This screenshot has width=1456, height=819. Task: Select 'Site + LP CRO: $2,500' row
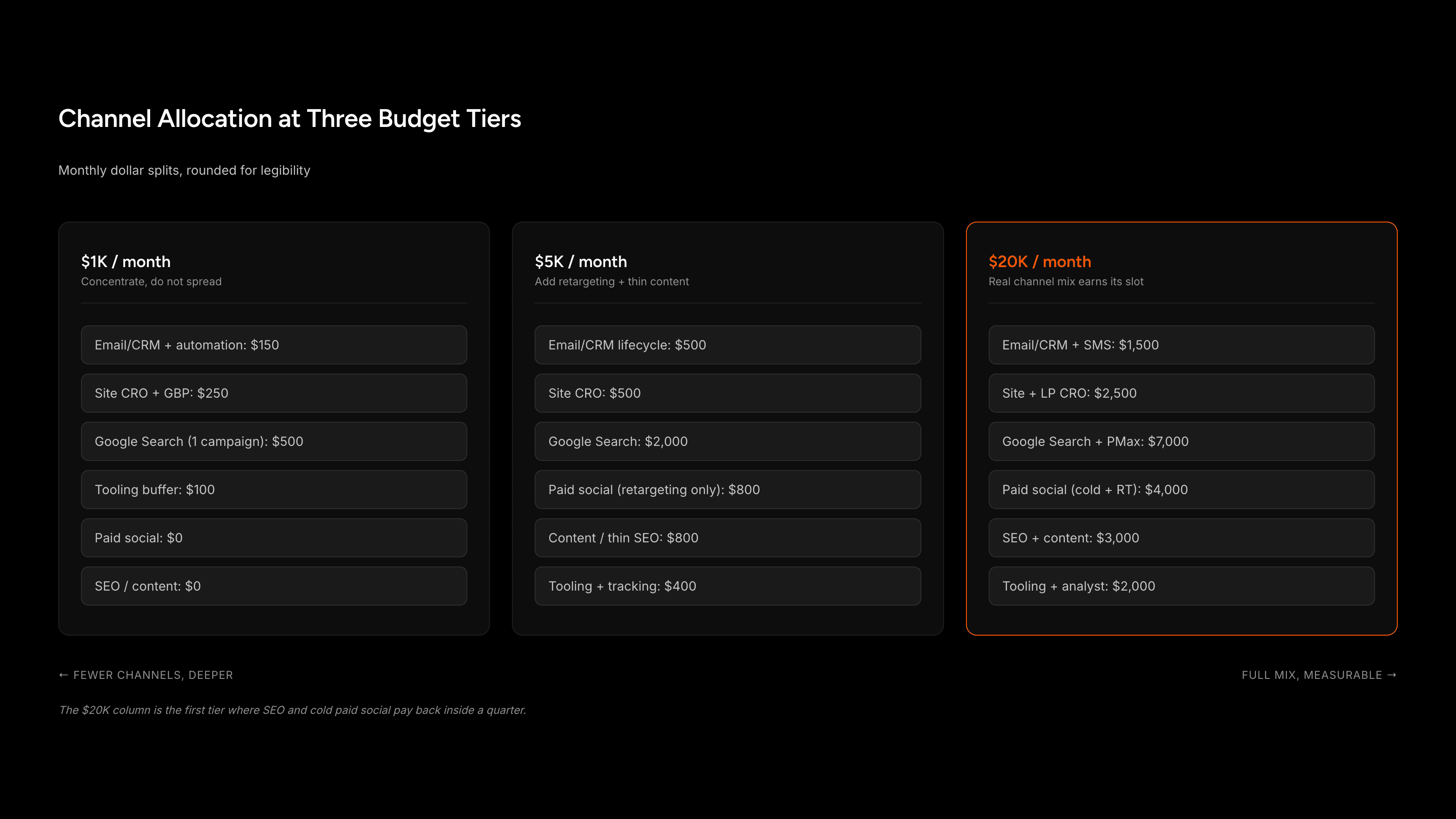1181,393
